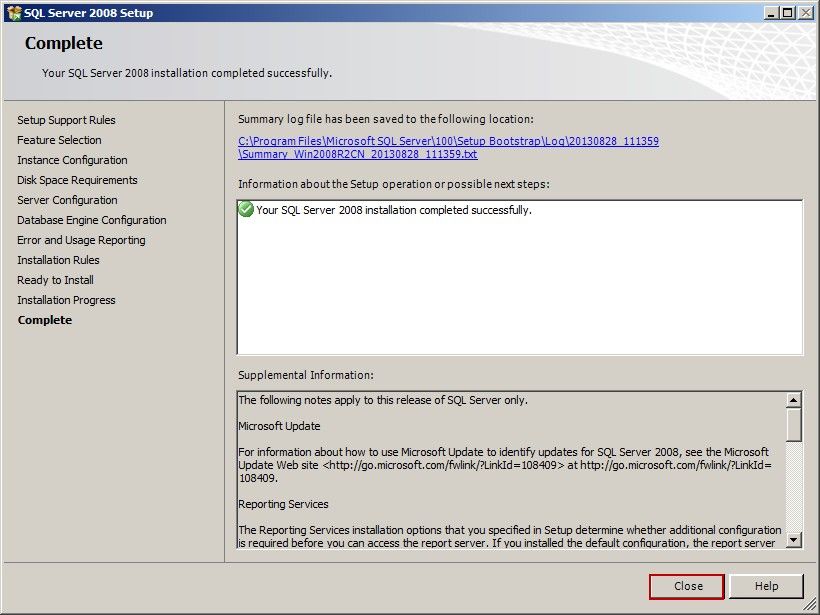This screenshot has width=820, height=615.
Task: Select the Error and Usage Reporting step
Action: pyautogui.click(x=81, y=240)
